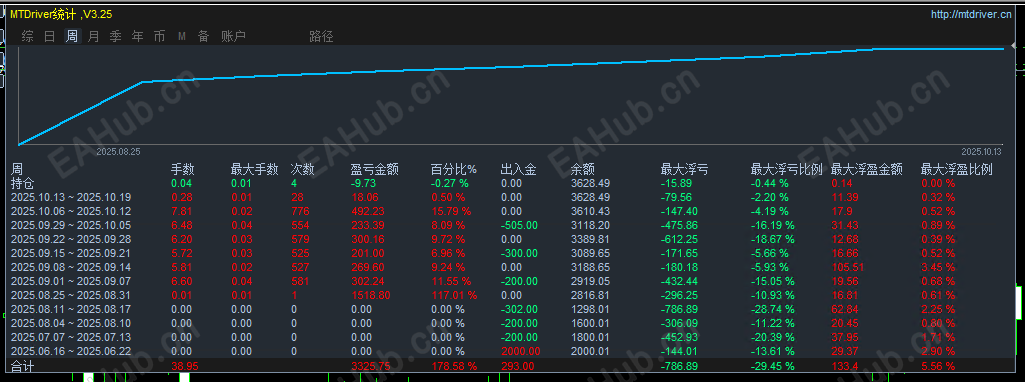Select the 2025.06.16 ~ 2025.06.22 row
This screenshot has width=1025, height=382.
[x=512, y=351]
